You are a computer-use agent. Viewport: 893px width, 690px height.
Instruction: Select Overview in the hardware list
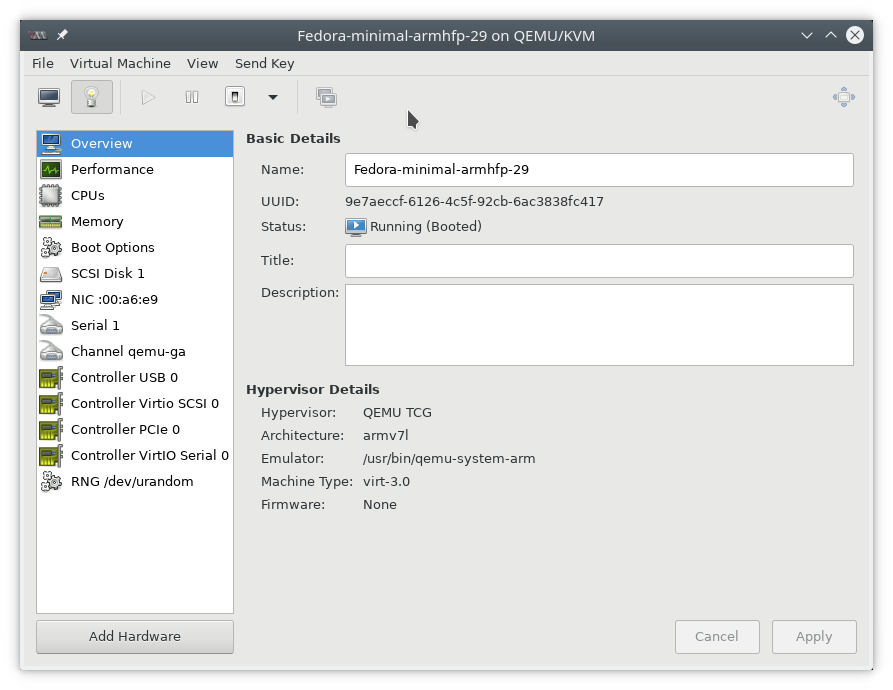tap(135, 143)
